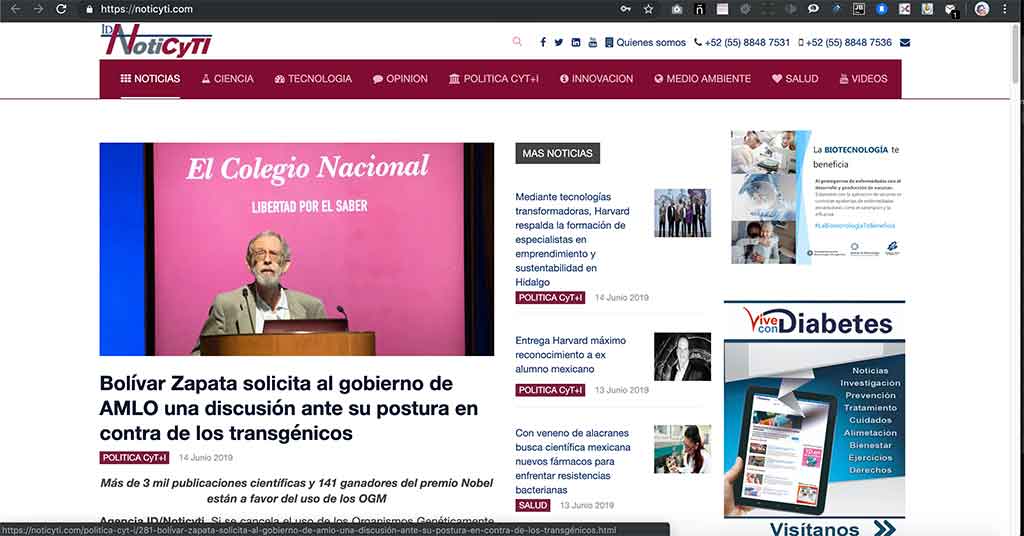
Task: Click the ID NotiCyTI site logo
Action: point(156,40)
